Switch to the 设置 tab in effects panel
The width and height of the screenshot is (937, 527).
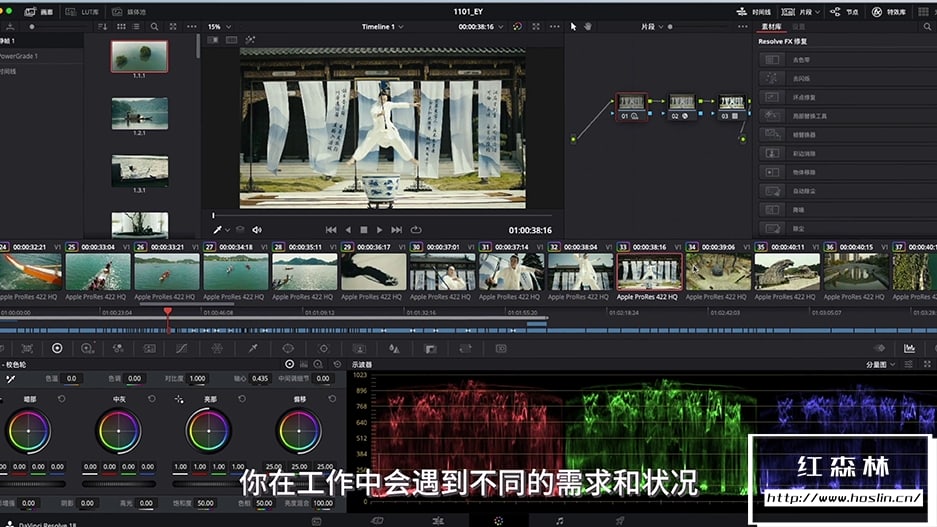click(x=799, y=27)
